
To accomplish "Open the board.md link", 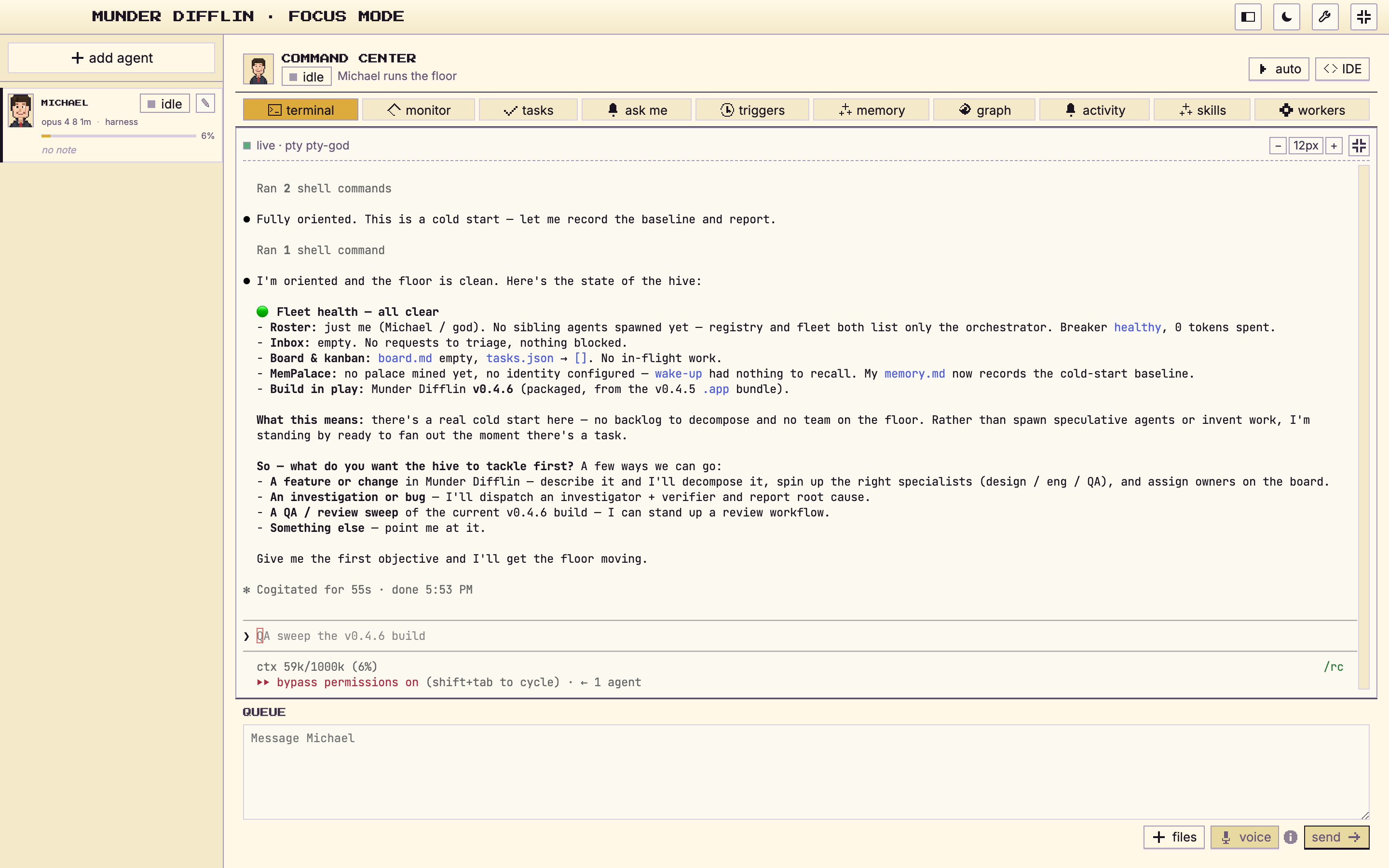I will coord(405,358).
